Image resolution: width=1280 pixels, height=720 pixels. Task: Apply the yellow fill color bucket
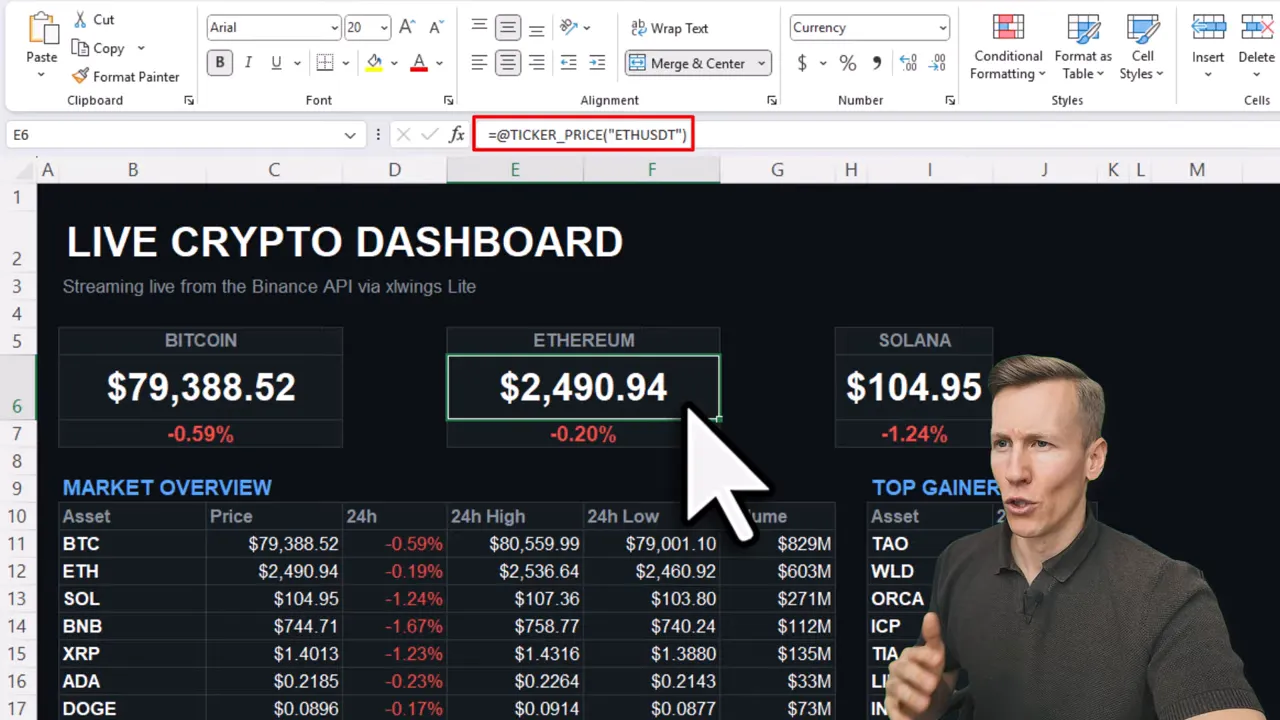click(x=374, y=63)
